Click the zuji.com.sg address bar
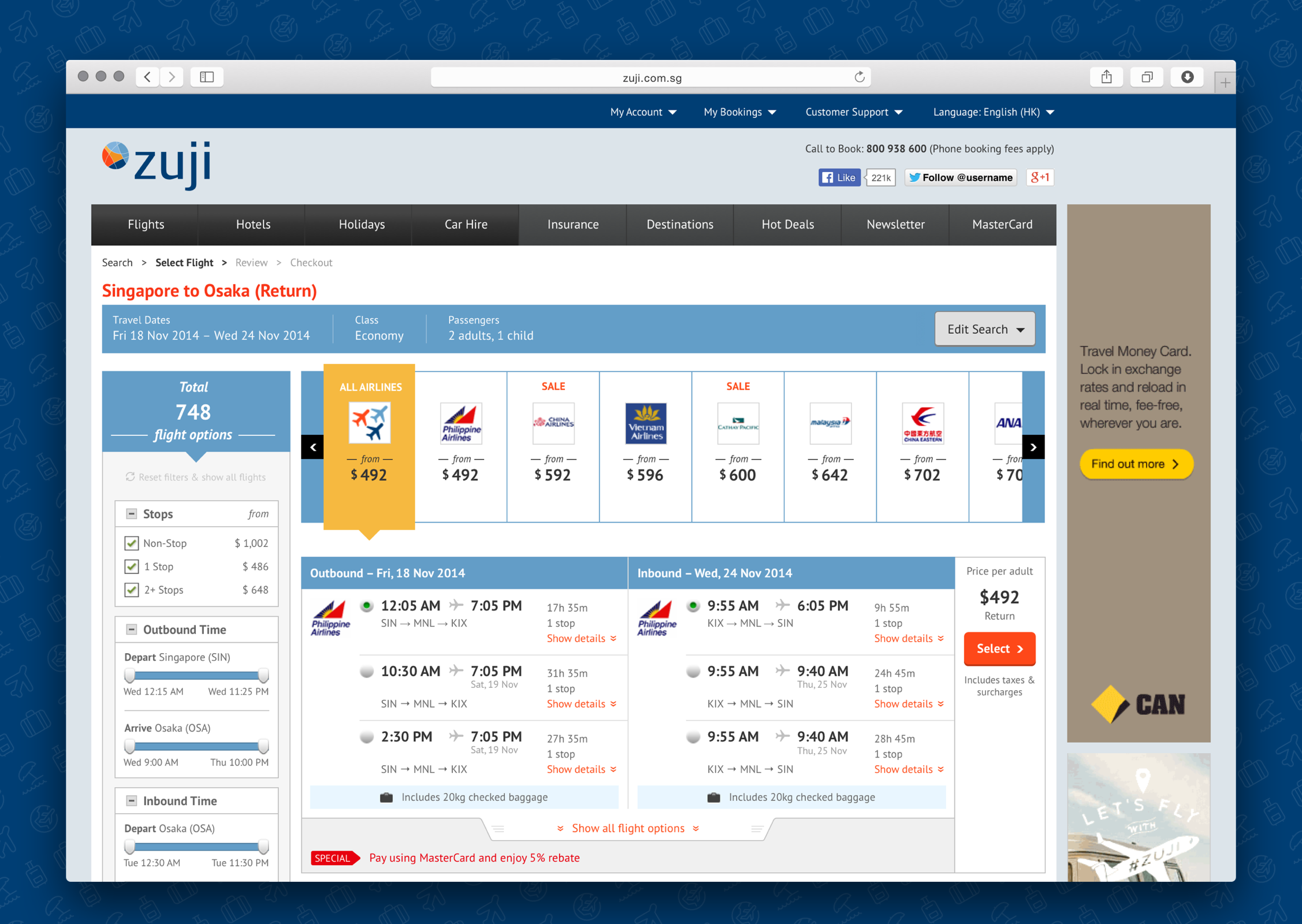Screen dimensions: 1302x924 pos(651,77)
